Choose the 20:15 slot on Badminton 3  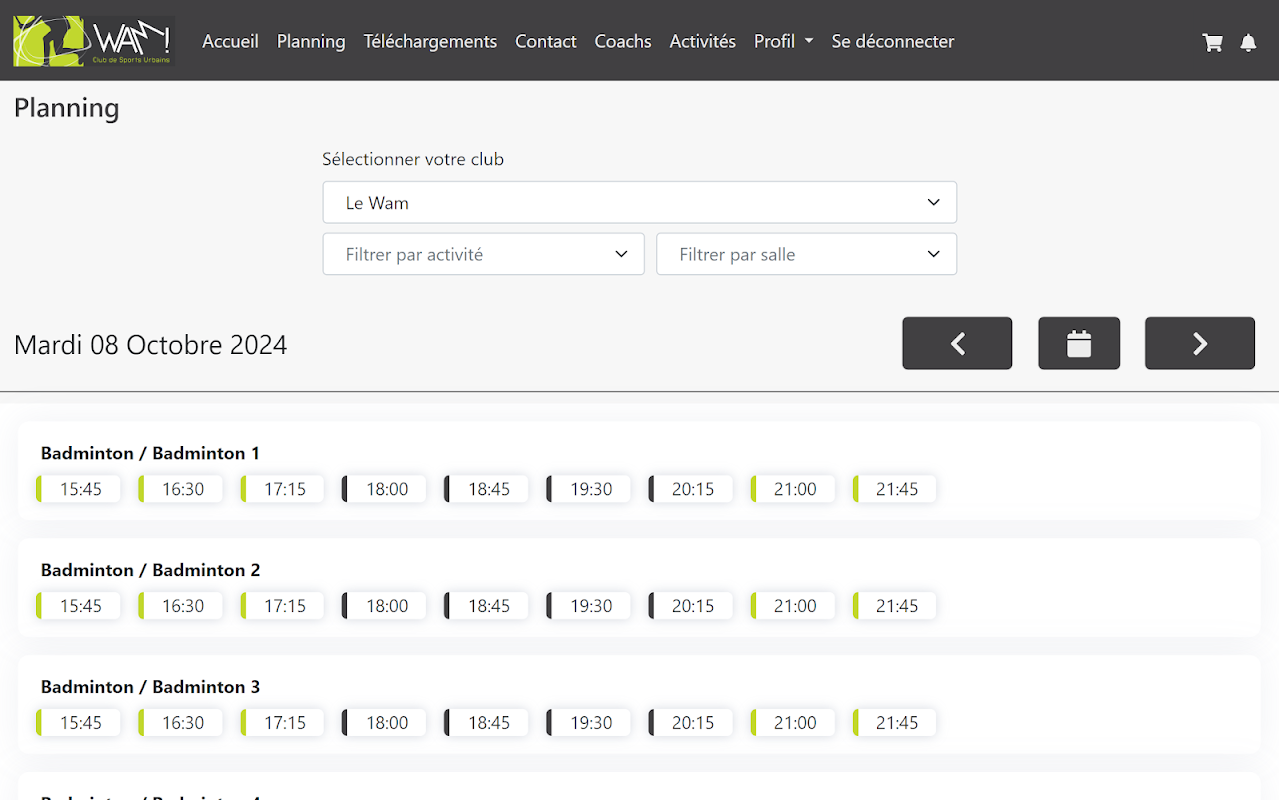[x=690, y=723]
